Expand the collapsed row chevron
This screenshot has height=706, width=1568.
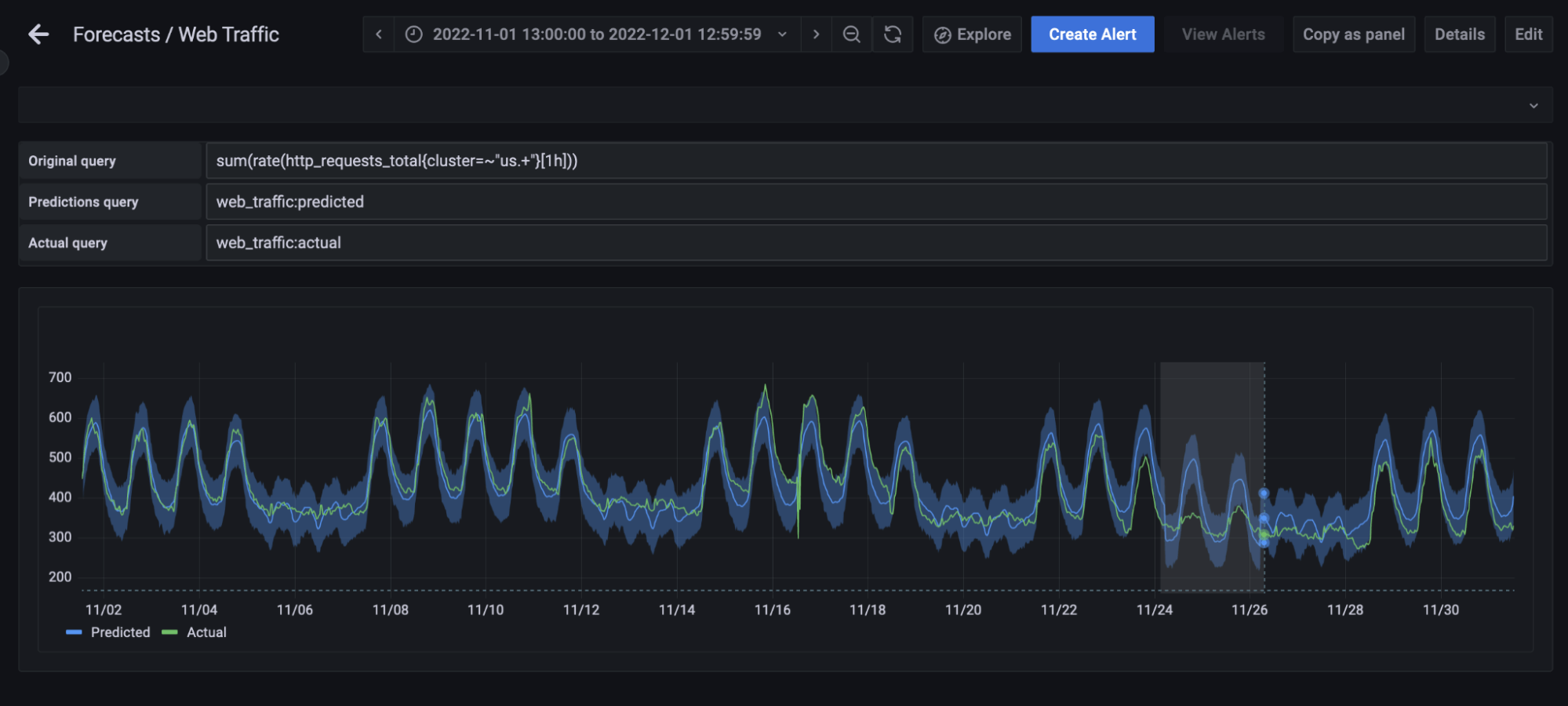click(x=1533, y=106)
